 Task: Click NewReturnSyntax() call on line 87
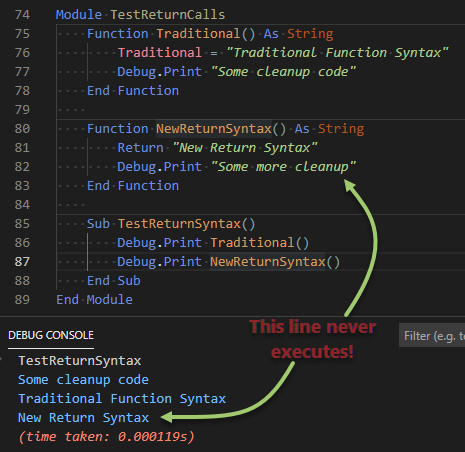click(275, 262)
